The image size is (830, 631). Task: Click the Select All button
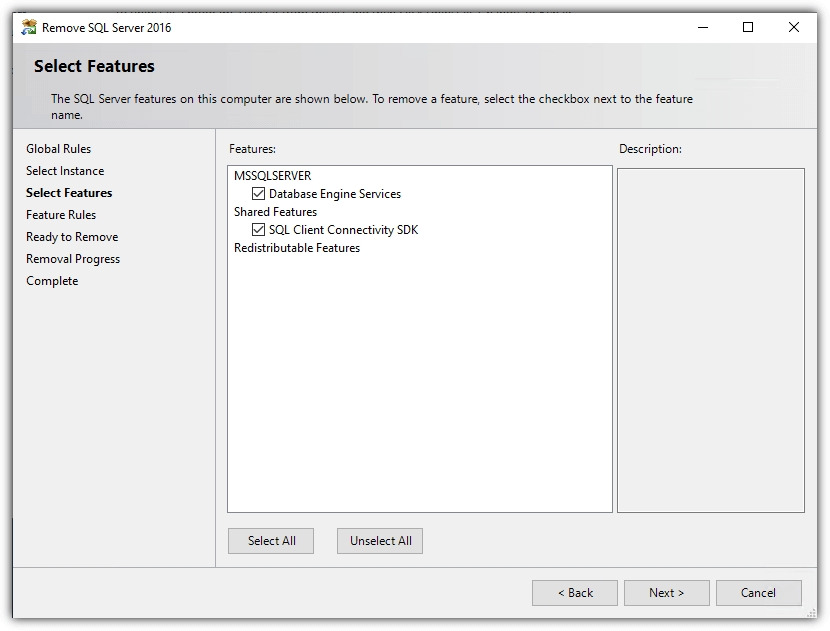coord(271,541)
